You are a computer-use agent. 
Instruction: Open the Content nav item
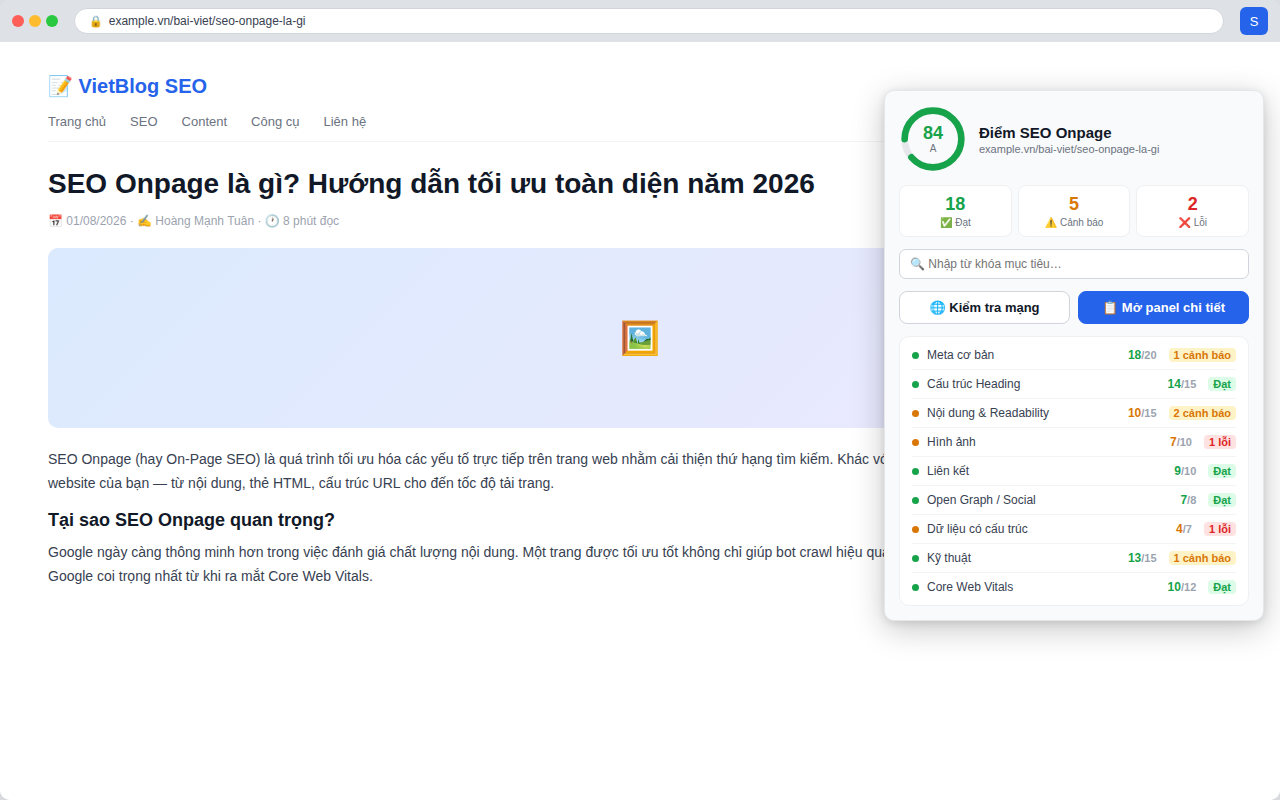tap(204, 122)
